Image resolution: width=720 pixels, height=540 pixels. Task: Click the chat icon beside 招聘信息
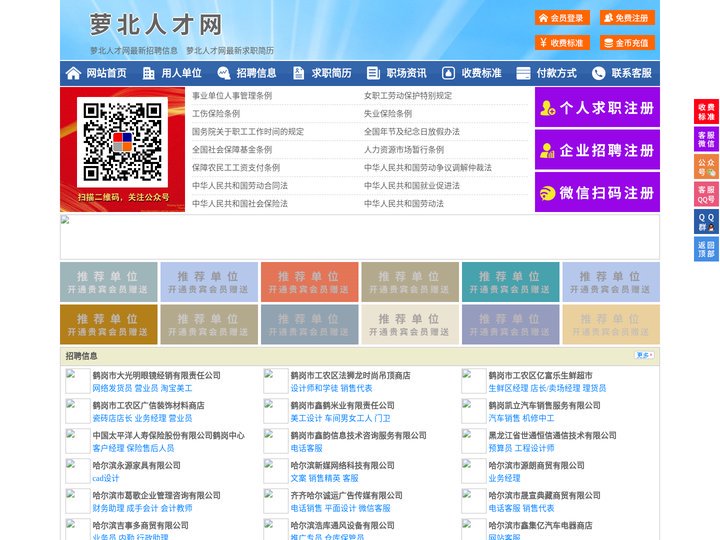[x=224, y=73]
